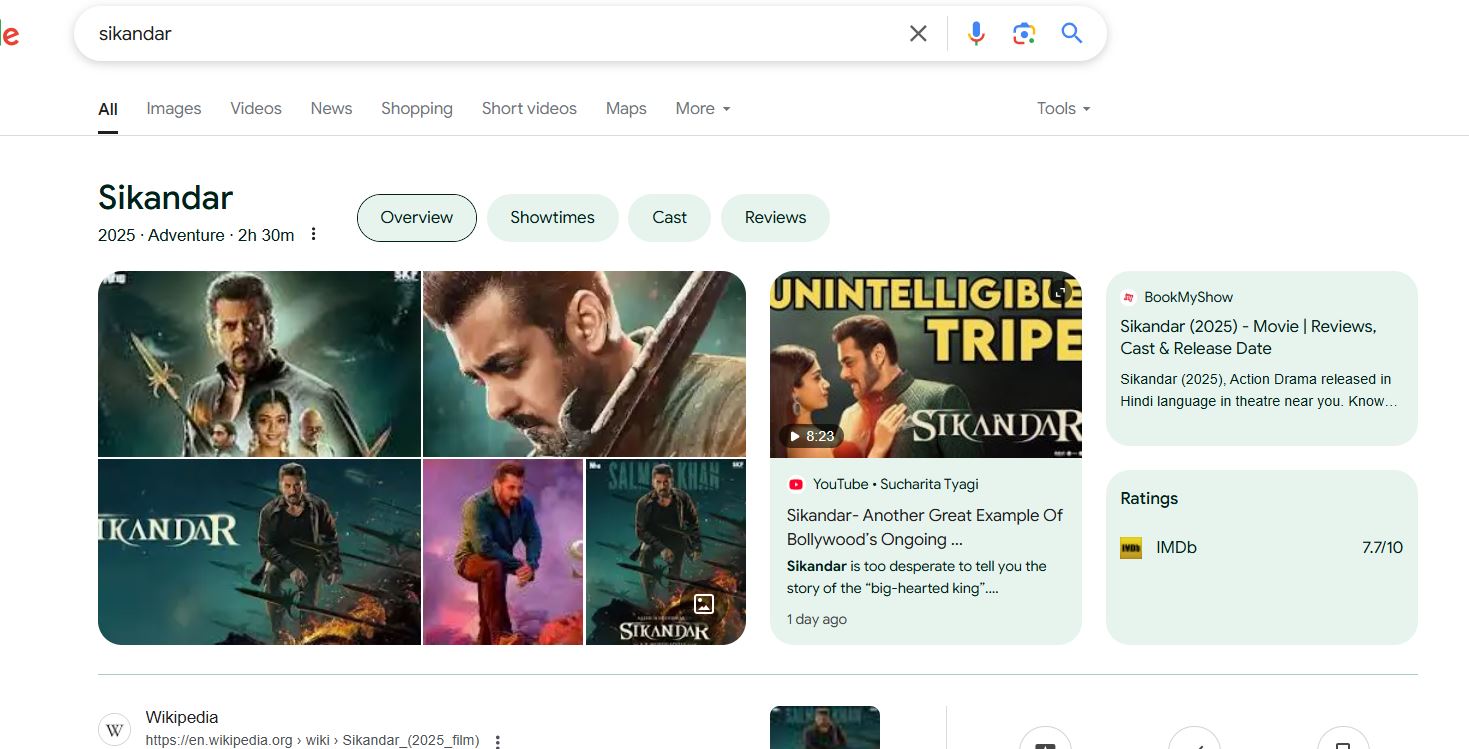
Task: Switch to the Images tab
Action: click(x=173, y=108)
